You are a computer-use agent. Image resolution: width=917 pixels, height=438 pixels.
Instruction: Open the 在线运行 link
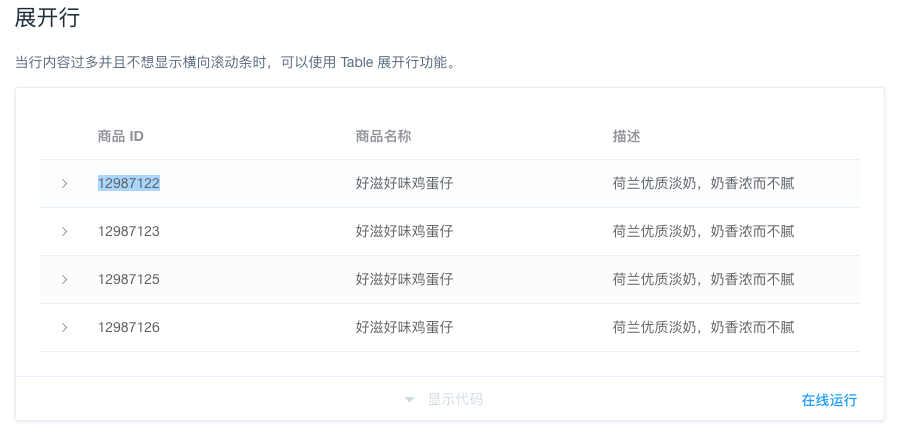tap(829, 400)
